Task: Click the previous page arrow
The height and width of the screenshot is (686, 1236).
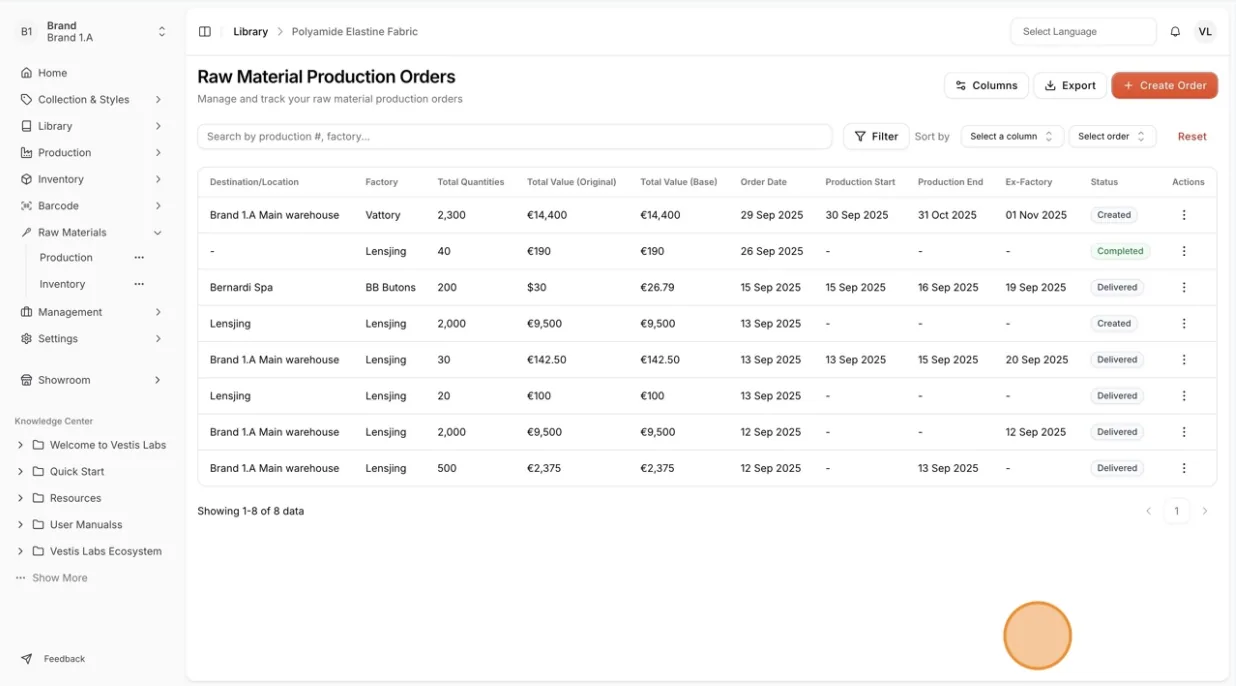Action: (1149, 511)
